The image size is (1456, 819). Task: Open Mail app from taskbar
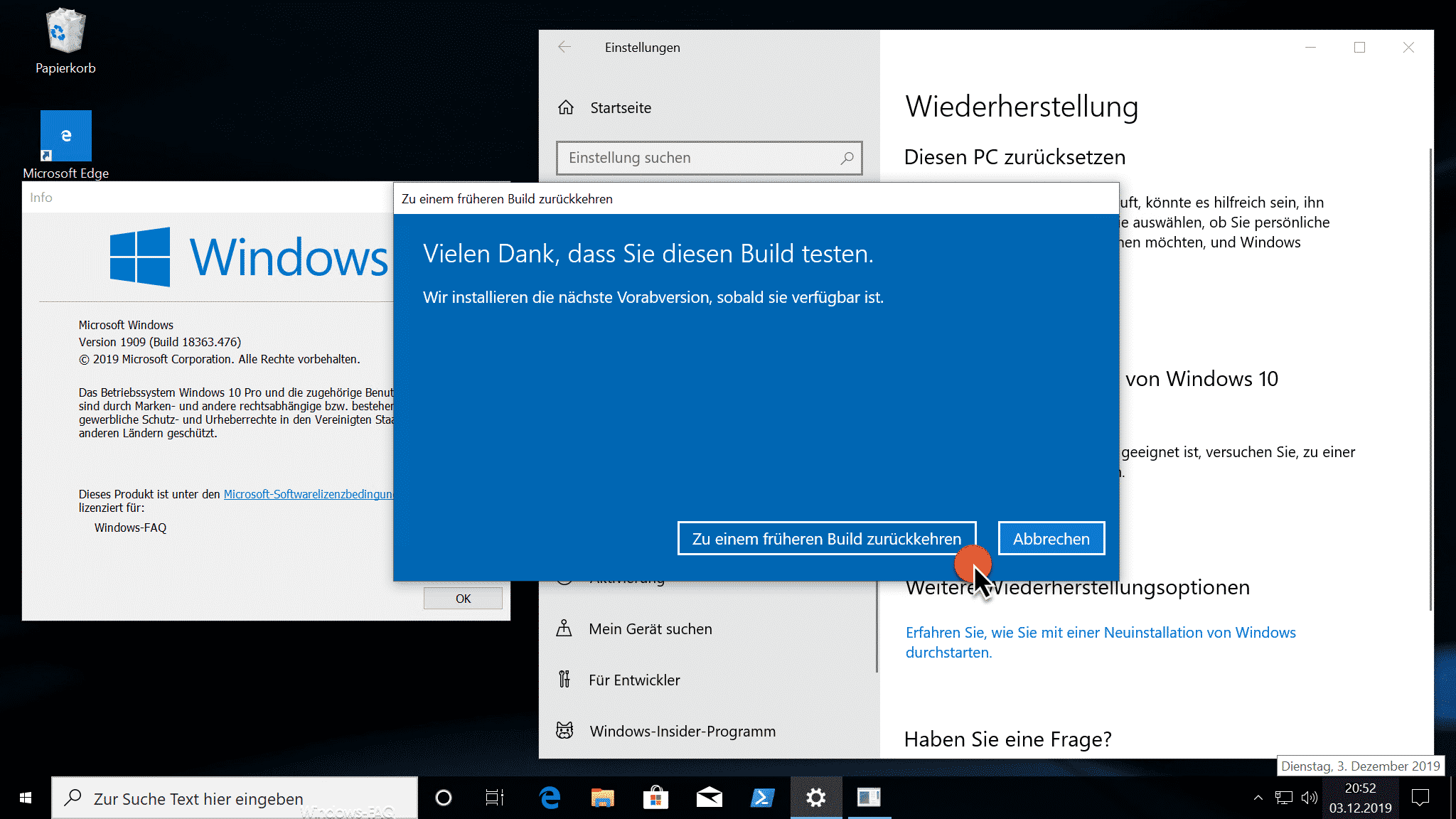[709, 798]
